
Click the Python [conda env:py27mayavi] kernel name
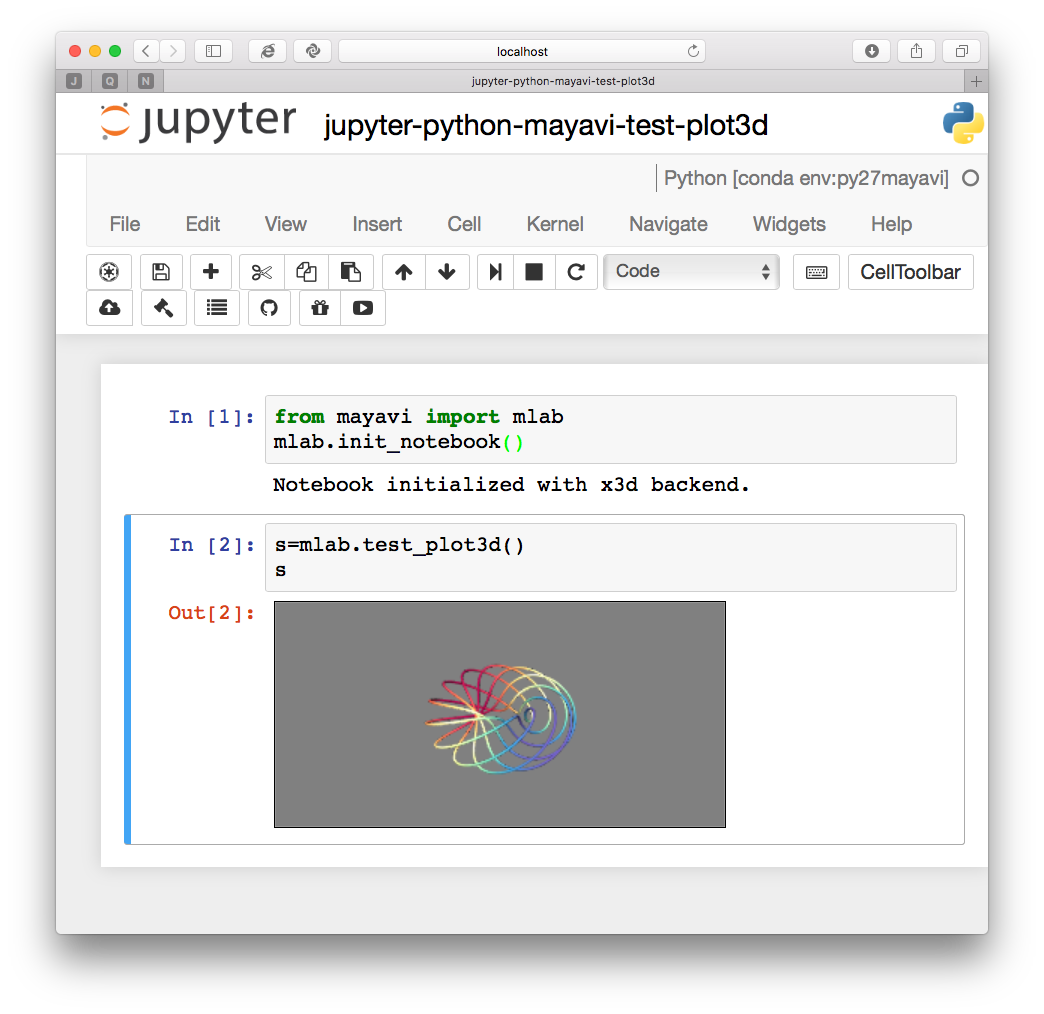(806, 178)
